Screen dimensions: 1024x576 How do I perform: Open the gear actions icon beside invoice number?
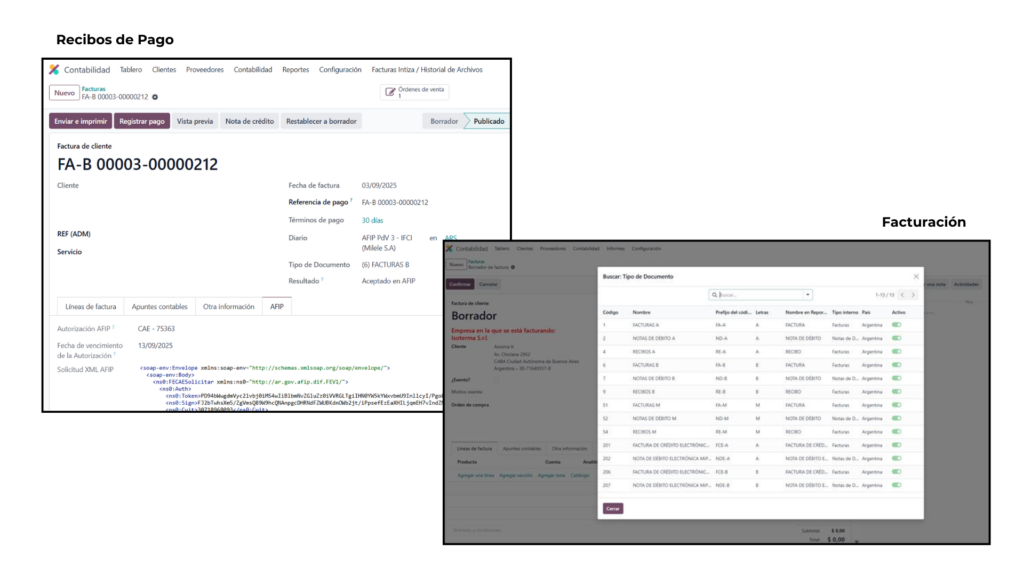click(x=155, y=97)
